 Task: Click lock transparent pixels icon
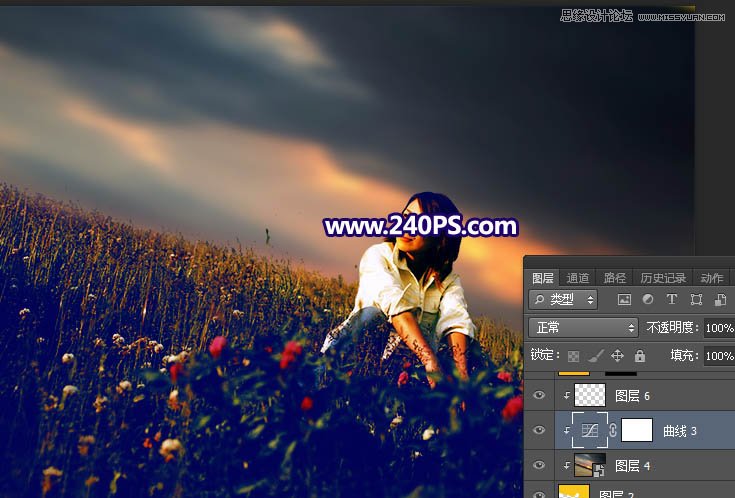point(573,356)
